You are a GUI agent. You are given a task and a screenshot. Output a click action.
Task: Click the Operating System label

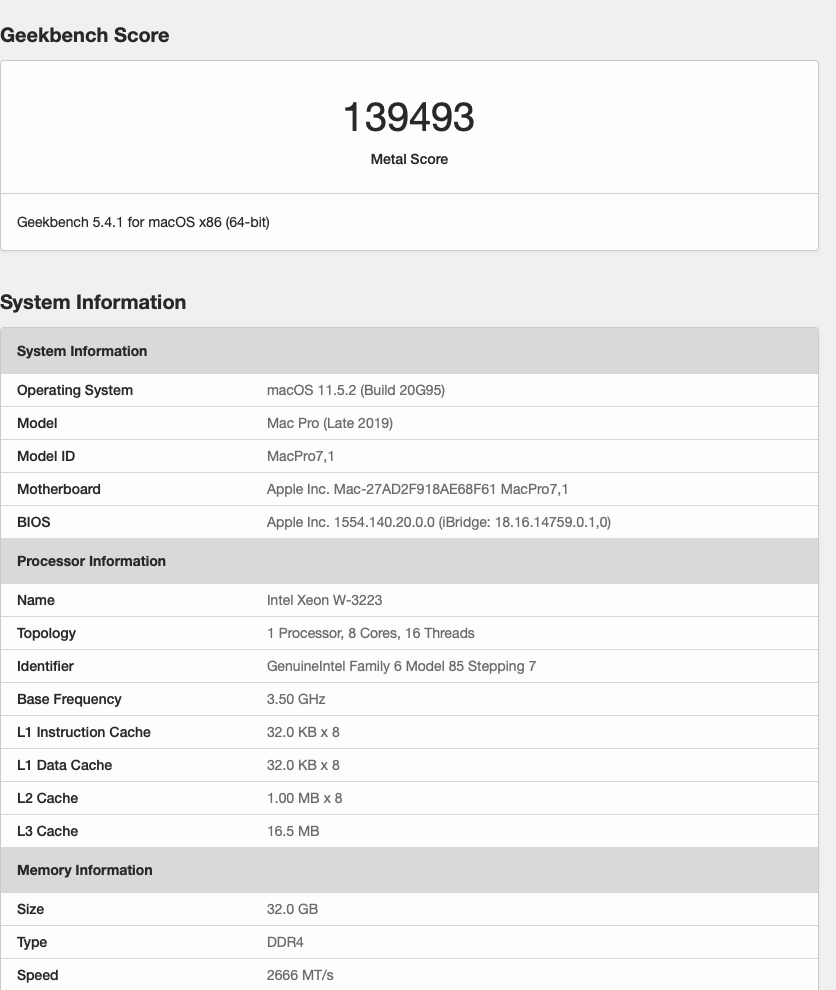[x=75, y=390]
